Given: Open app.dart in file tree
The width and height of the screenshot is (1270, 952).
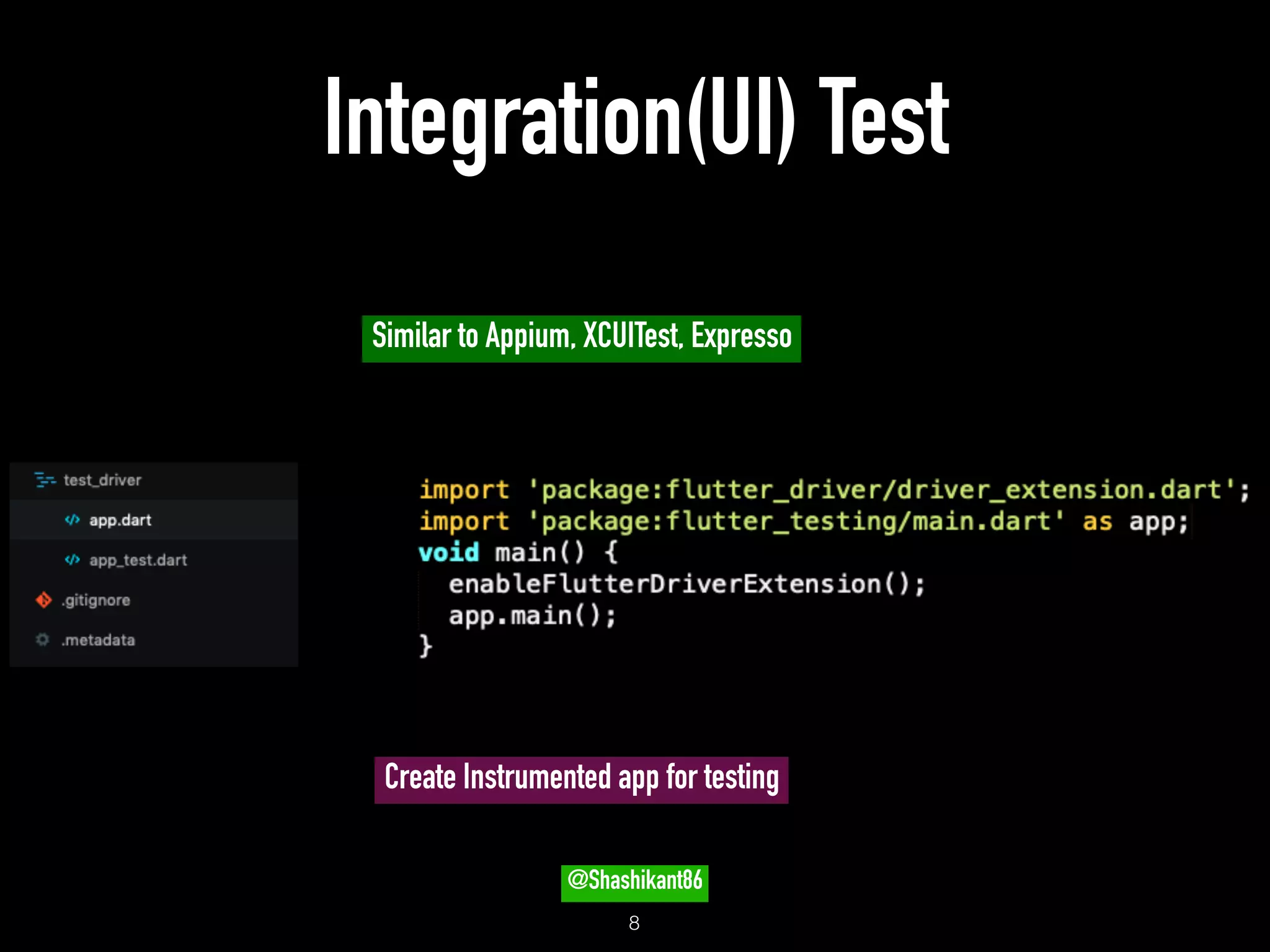Looking at the screenshot, I should 120,520.
